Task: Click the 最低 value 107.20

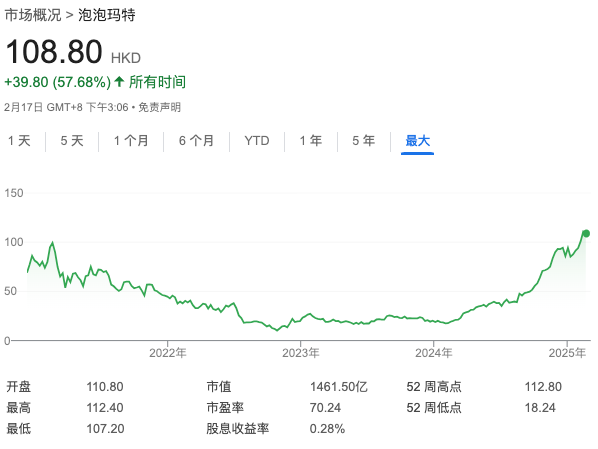Action: tap(105, 429)
